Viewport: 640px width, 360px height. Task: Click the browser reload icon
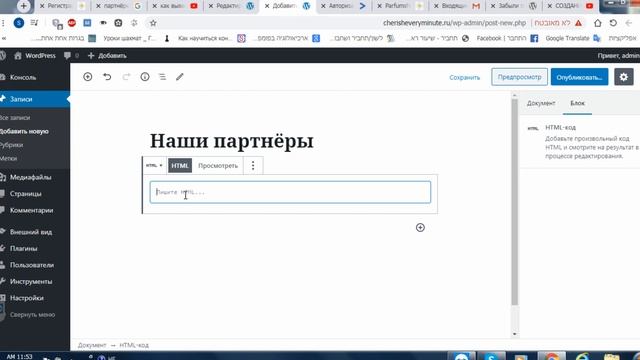[x=613, y=23]
